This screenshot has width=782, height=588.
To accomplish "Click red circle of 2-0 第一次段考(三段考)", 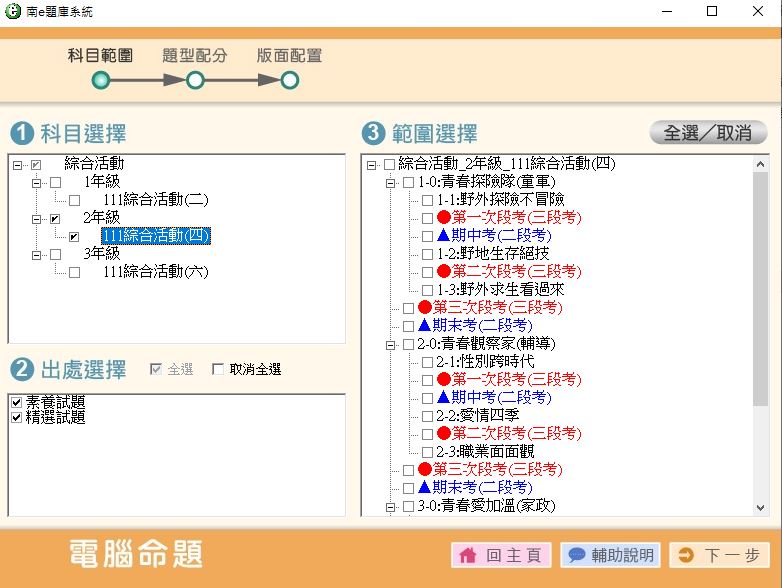I will (x=444, y=379).
